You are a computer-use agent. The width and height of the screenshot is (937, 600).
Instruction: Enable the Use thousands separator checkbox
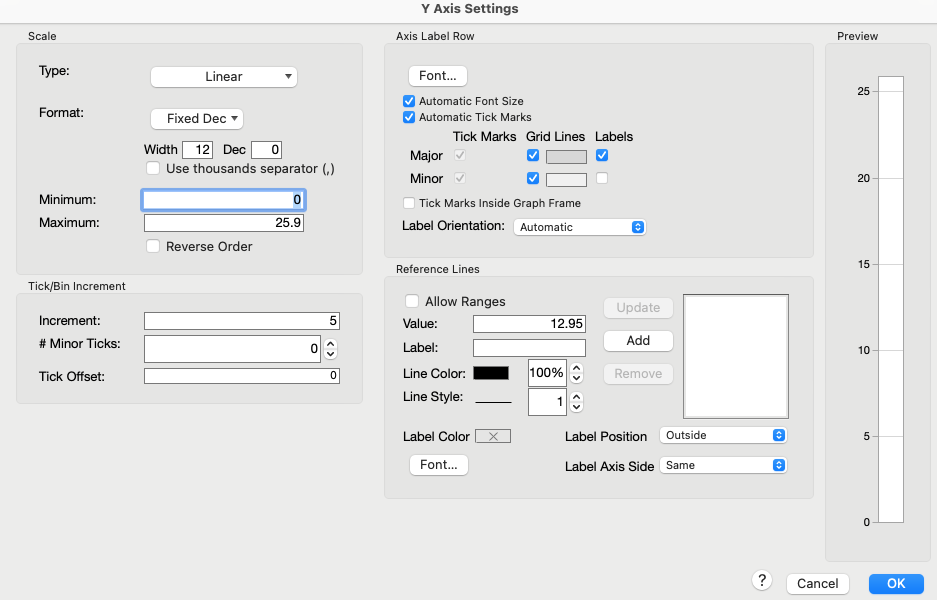point(153,168)
